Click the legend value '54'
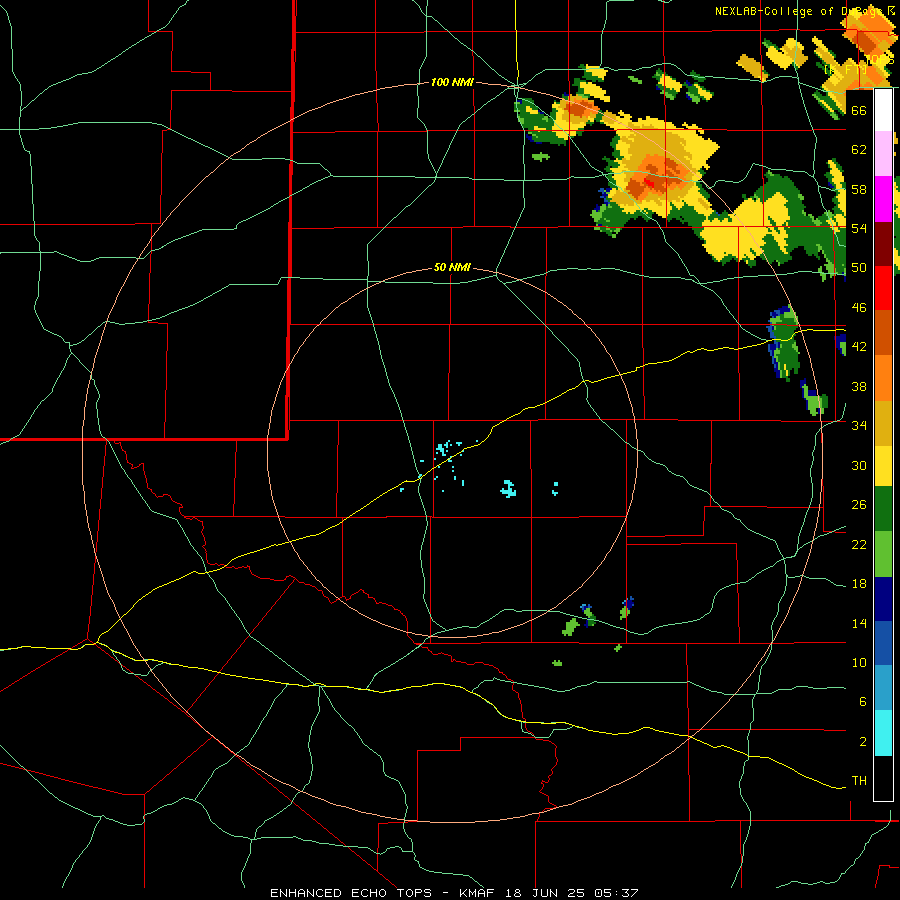Screen dimensions: 900x900 click(x=859, y=228)
